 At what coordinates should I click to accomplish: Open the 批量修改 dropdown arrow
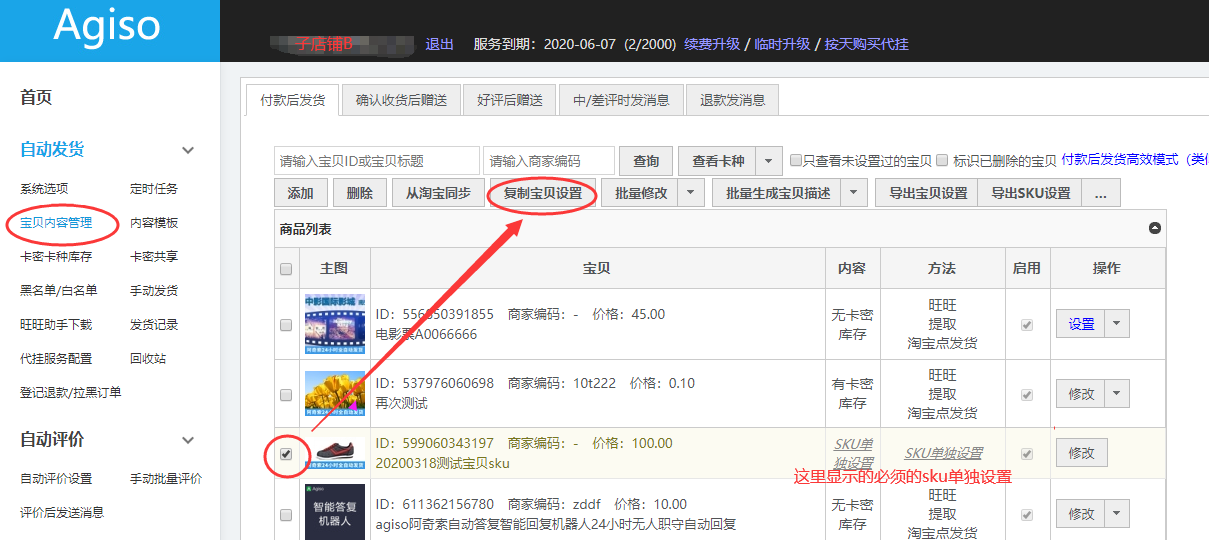pos(691,193)
